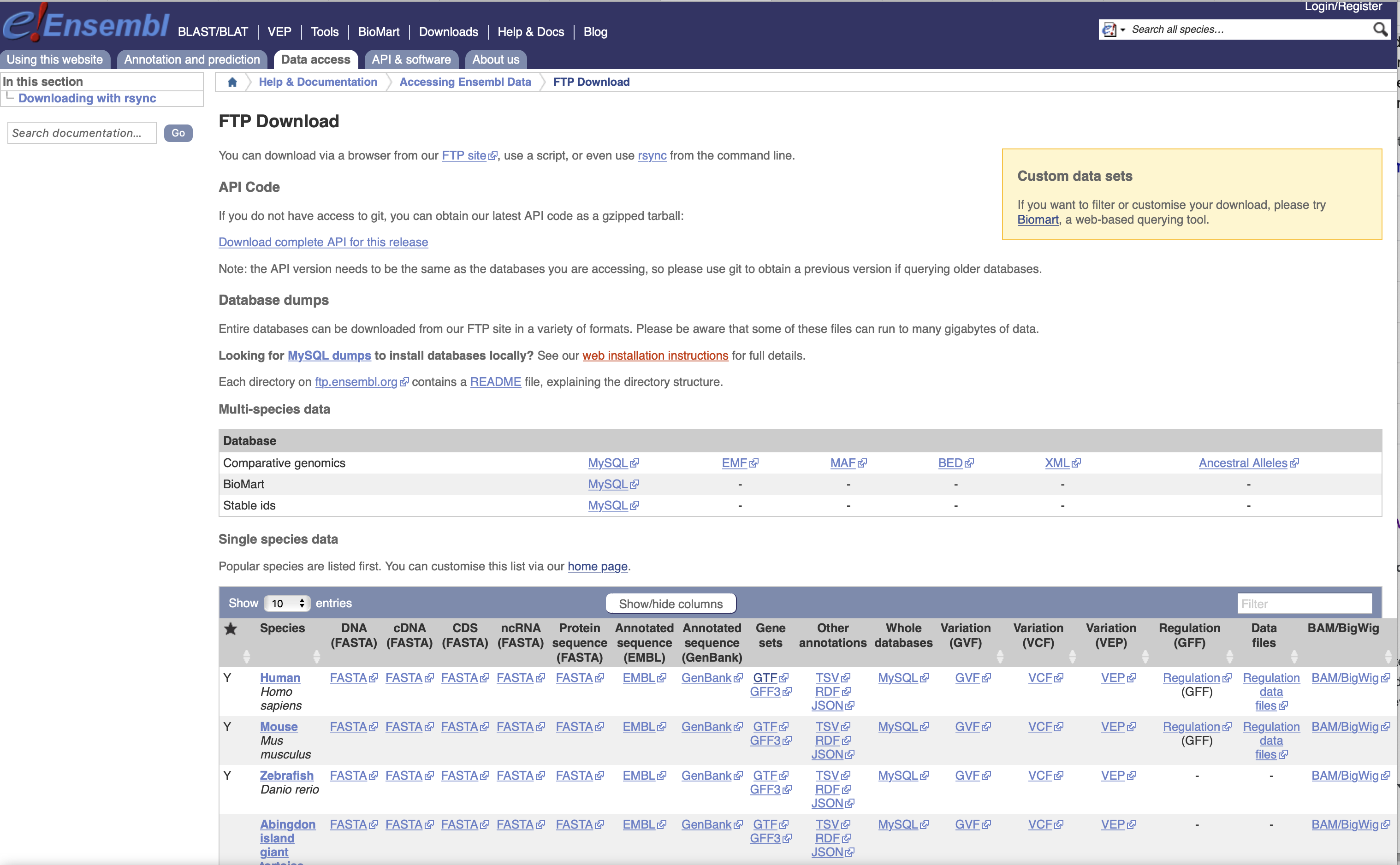Open BioMart from top menu
This screenshot has width=1400, height=865.
pos(379,32)
